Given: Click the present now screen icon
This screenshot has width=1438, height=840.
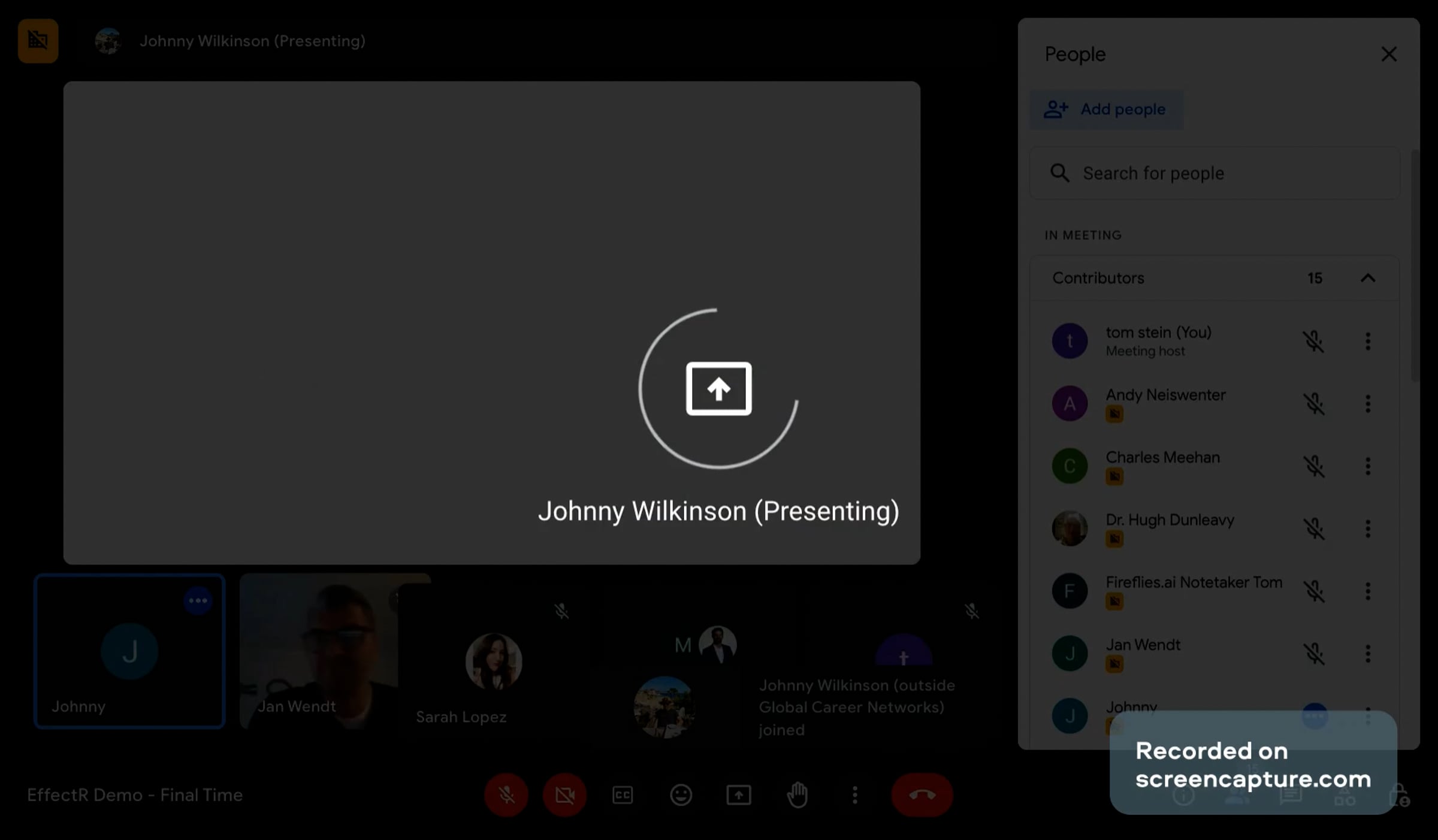Looking at the screenshot, I should pos(739,795).
